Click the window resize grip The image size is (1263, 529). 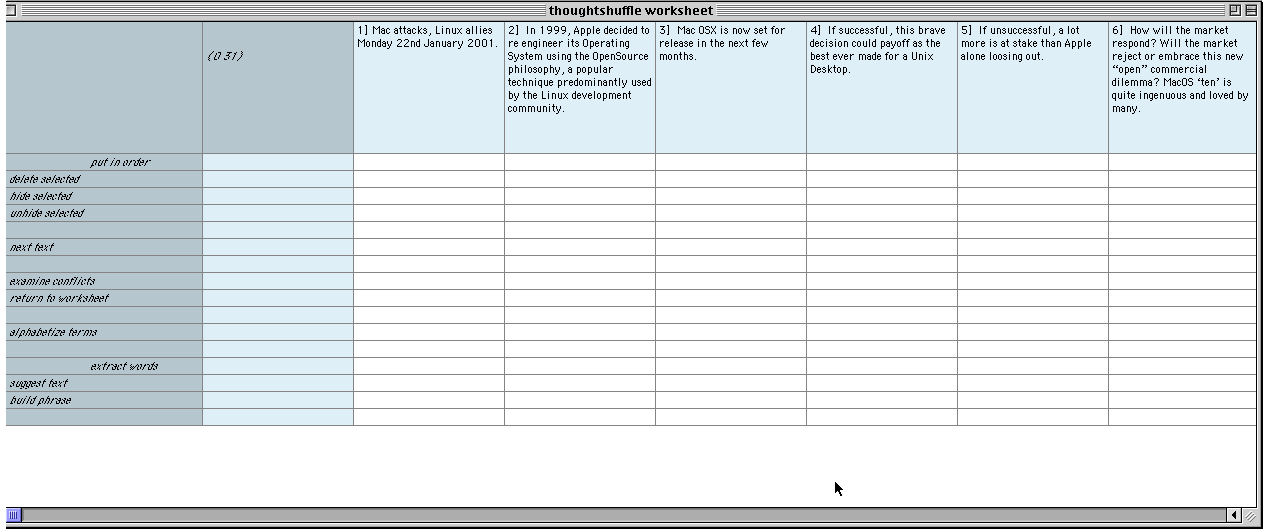[x=1251, y=516]
